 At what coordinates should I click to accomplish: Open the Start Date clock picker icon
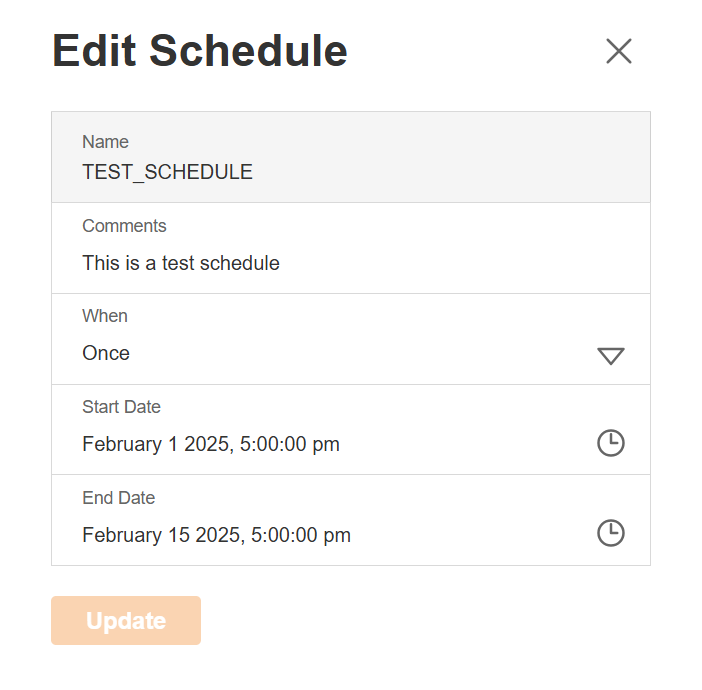610,443
